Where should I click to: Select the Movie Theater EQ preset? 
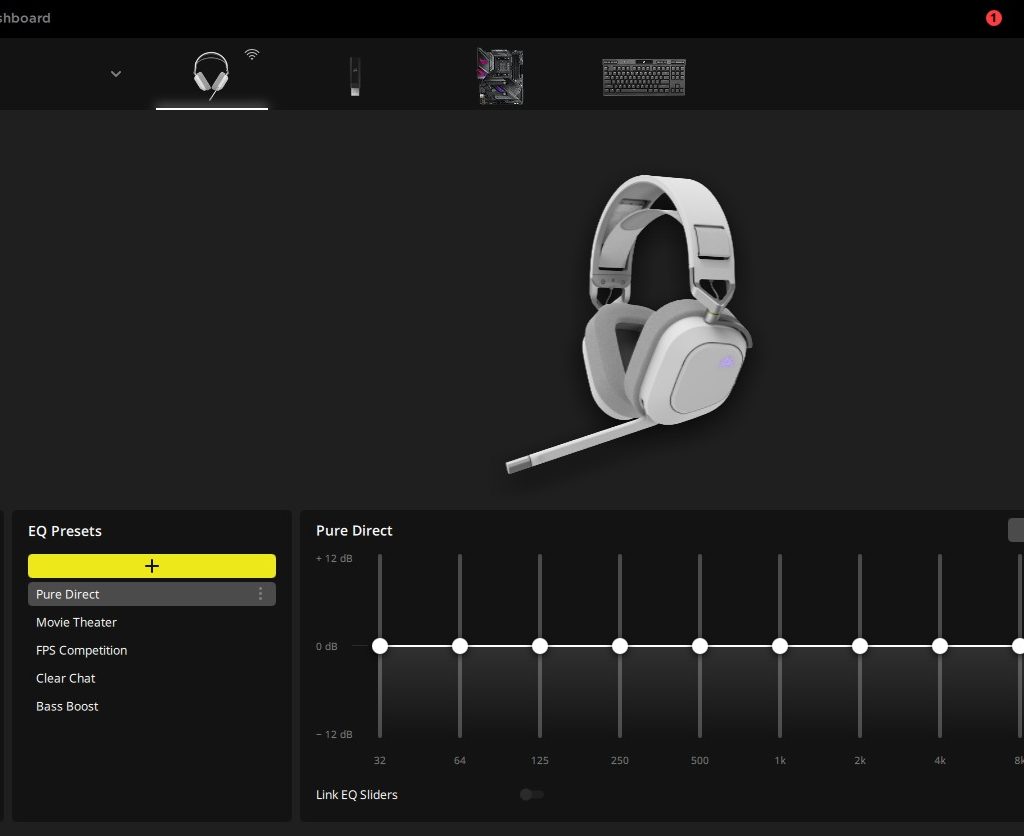[x=76, y=622]
